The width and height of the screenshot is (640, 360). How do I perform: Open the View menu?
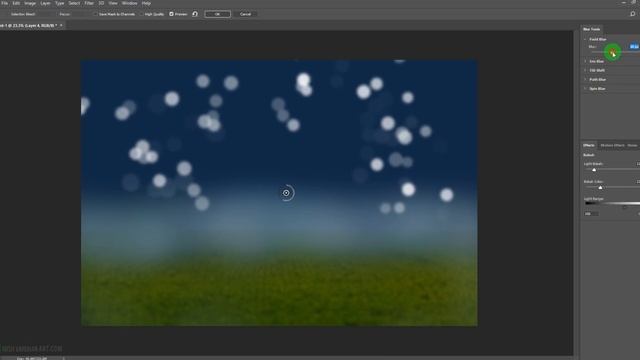[x=113, y=3]
